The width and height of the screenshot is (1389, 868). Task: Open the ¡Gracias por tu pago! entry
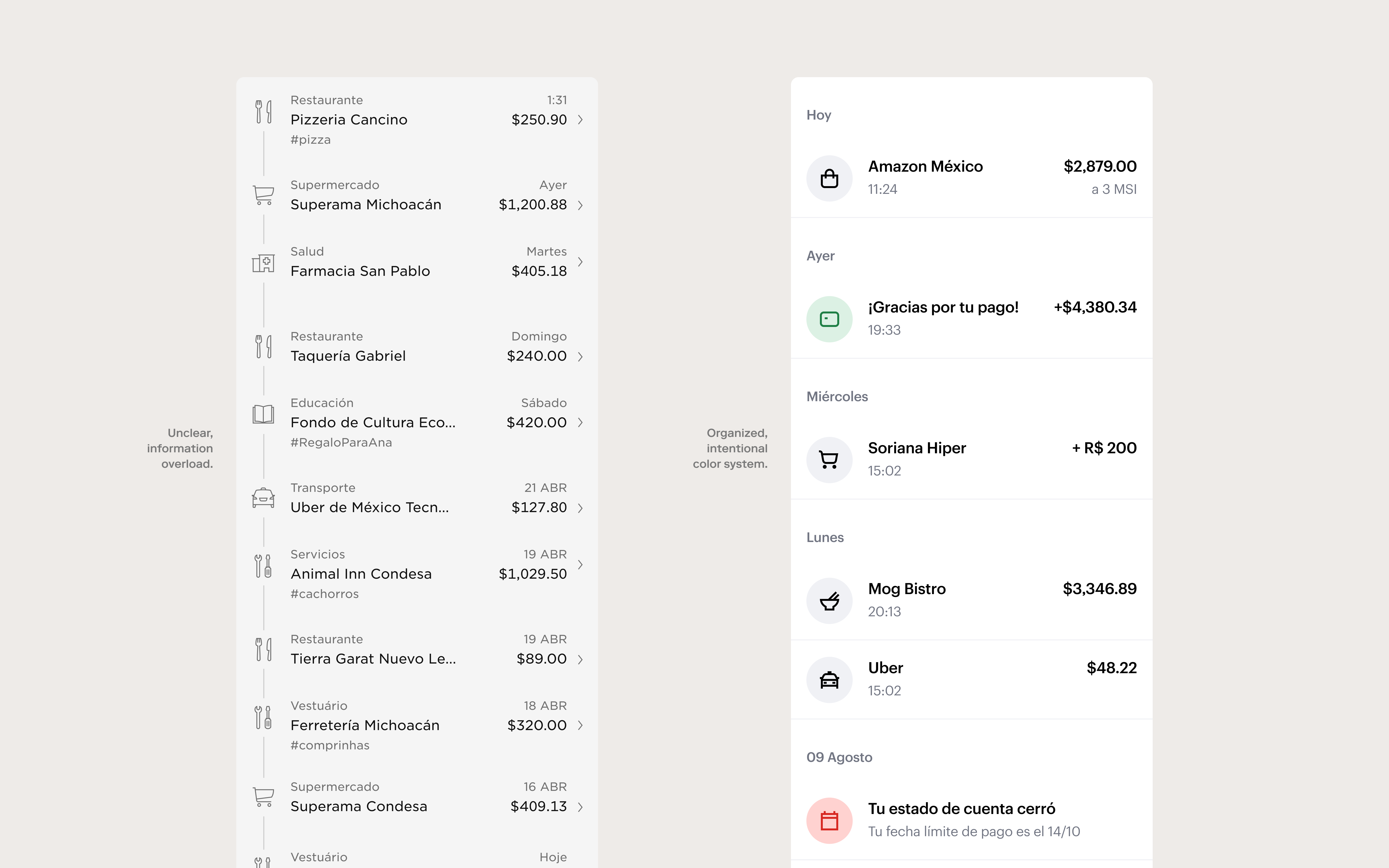click(x=943, y=307)
